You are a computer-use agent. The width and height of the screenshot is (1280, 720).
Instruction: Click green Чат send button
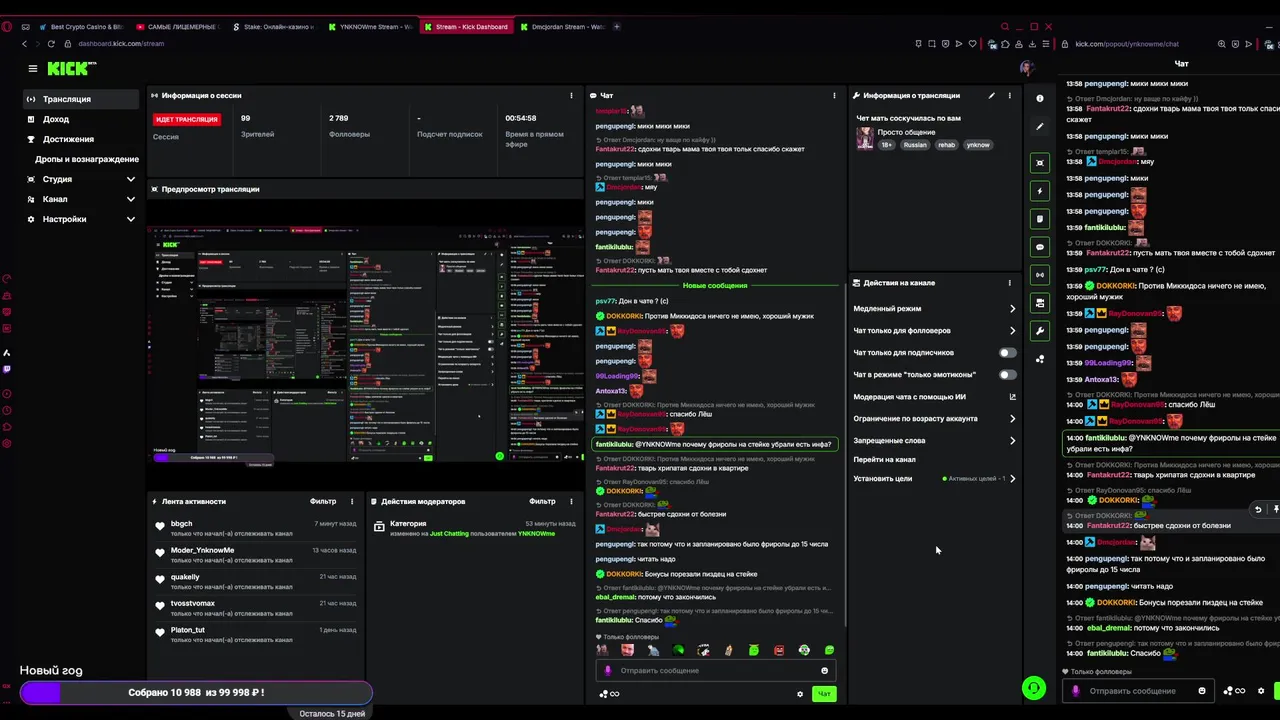(x=824, y=694)
